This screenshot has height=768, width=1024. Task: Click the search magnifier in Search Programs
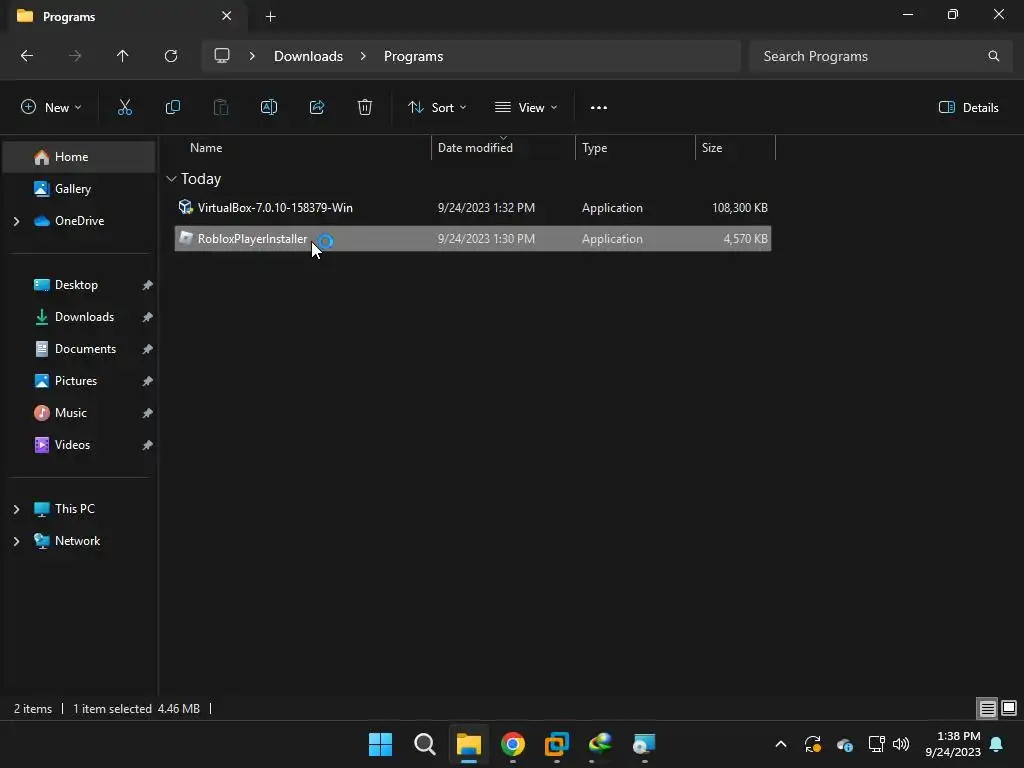(x=993, y=56)
